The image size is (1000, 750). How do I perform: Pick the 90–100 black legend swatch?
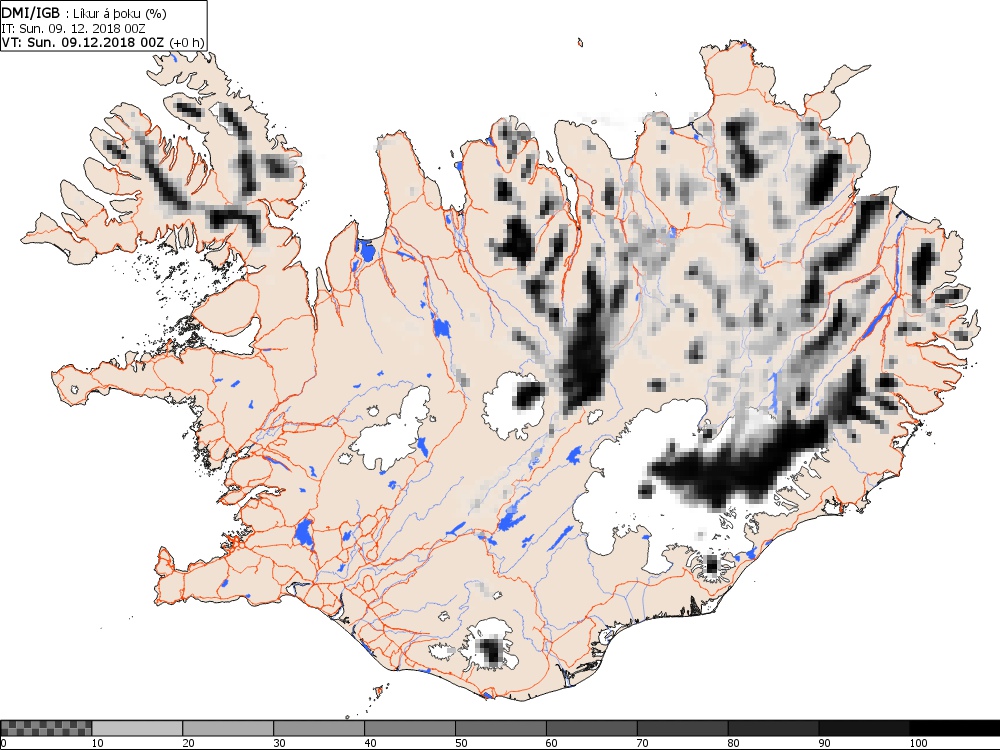[864, 728]
